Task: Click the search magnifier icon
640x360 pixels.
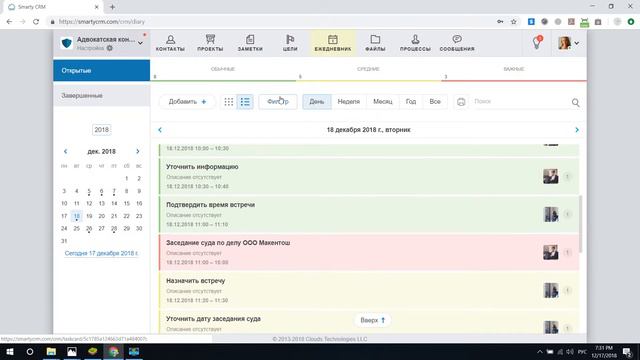Action: pos(576,102)
